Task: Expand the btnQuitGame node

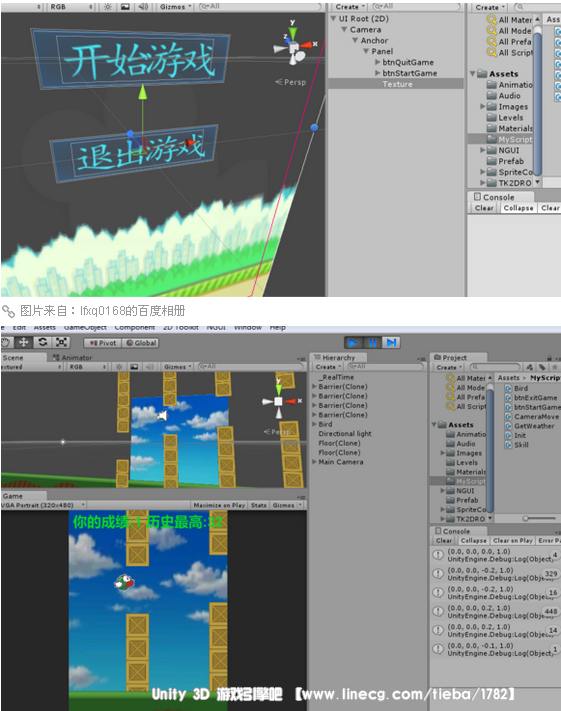Action: (x=377, y=62)
